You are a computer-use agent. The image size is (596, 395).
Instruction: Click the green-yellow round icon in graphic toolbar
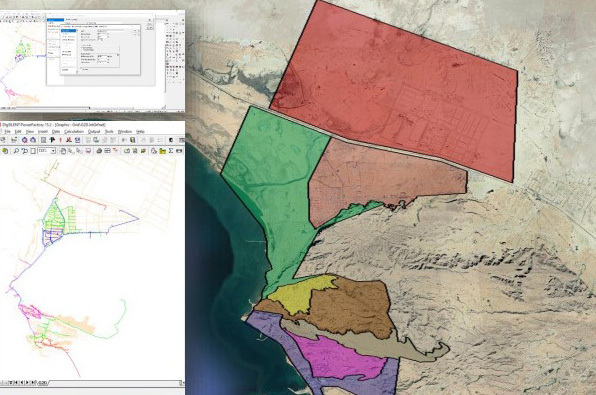[x=5, y=151]
